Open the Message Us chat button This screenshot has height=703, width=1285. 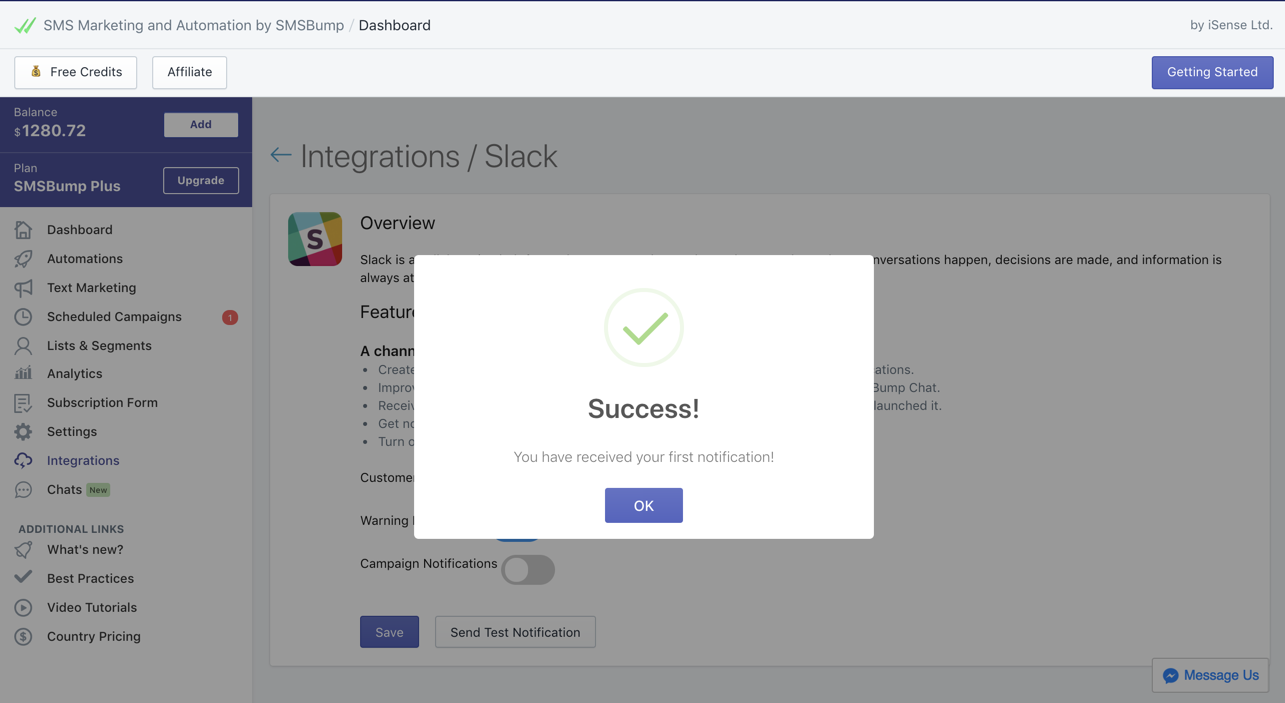pos(1210,676)
